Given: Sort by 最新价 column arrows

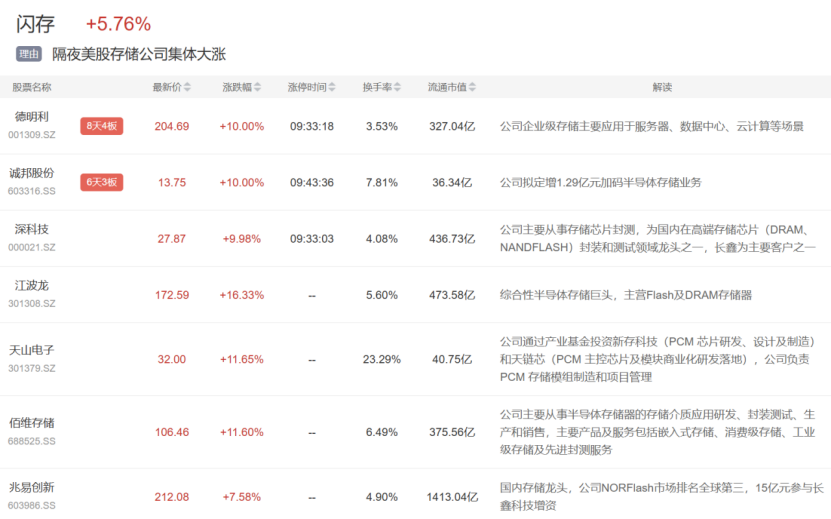Looking at the screenshot, I should (187, 87).
